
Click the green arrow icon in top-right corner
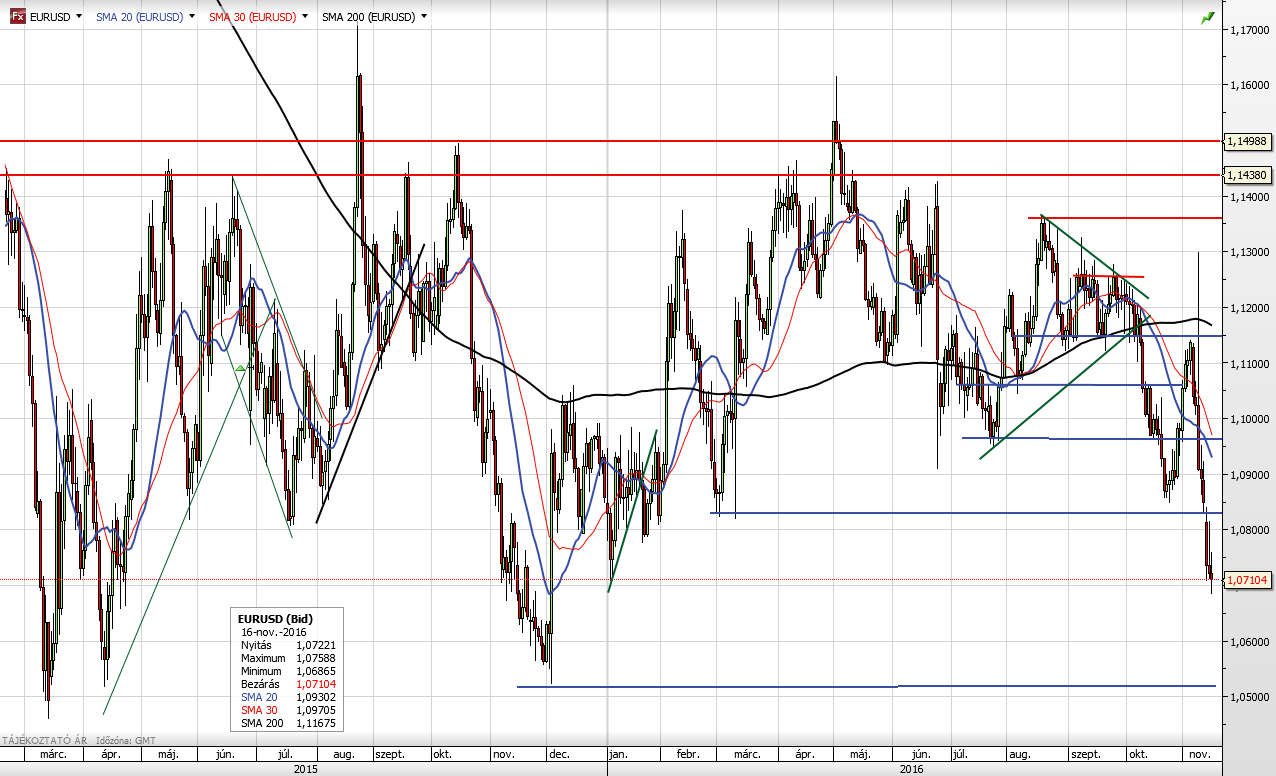click(x=1208, y=17)
